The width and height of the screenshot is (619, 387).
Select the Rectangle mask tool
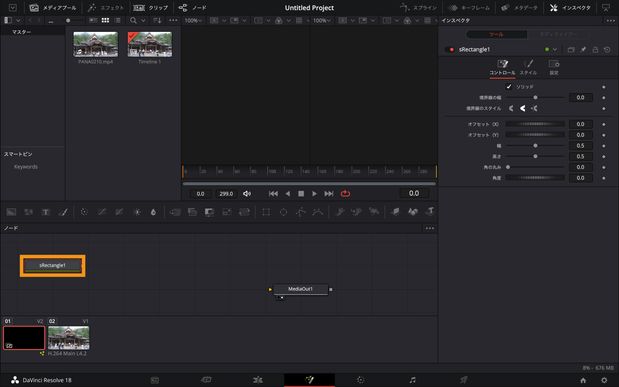[x=266, y=212]
